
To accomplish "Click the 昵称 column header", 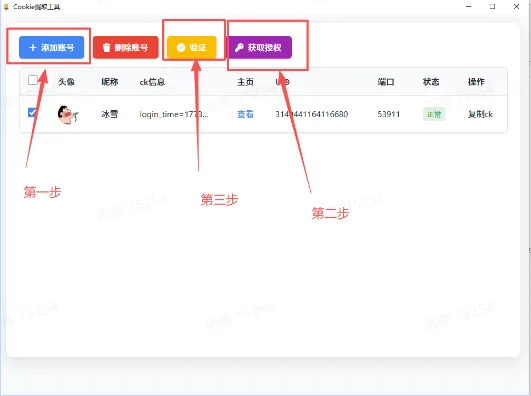I will pyautogui.click(x=110, y=82).
